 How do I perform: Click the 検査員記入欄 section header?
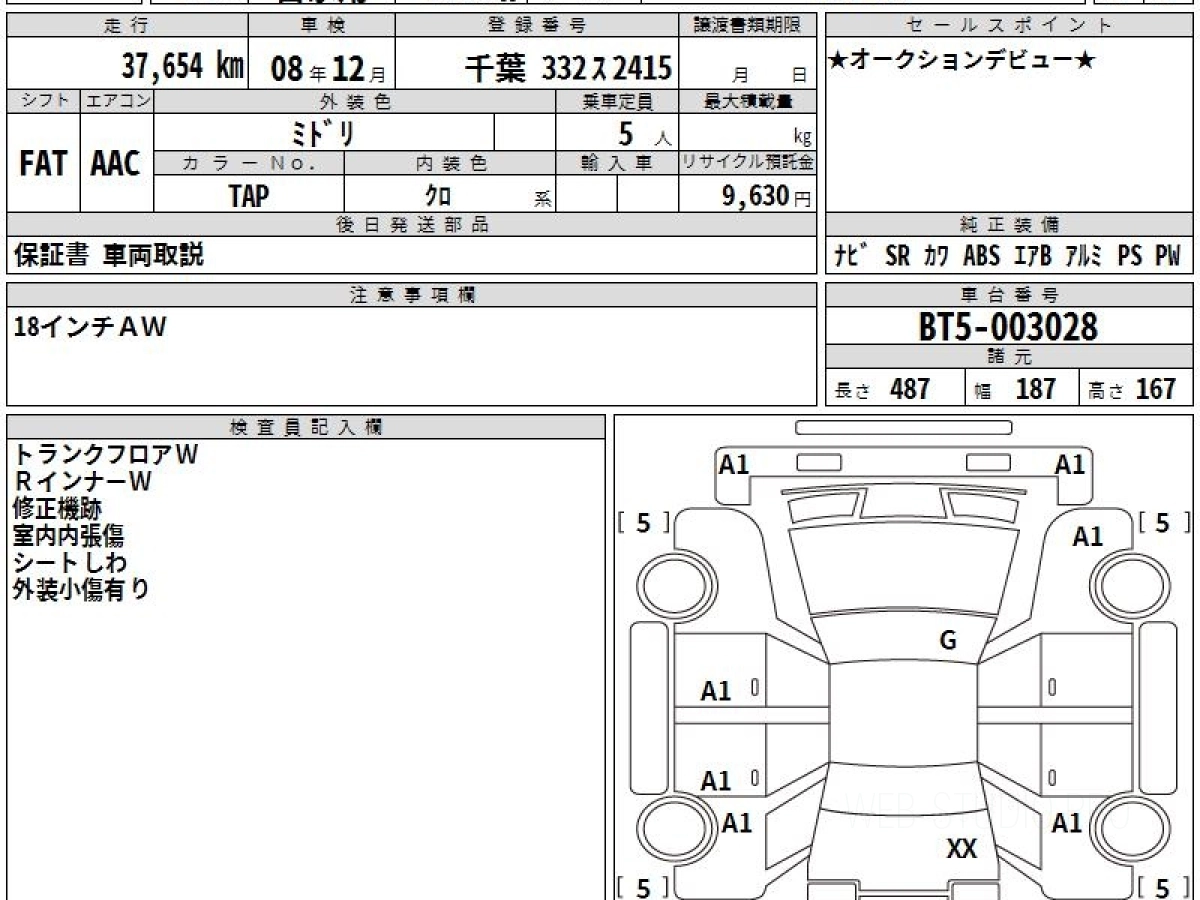305,427
